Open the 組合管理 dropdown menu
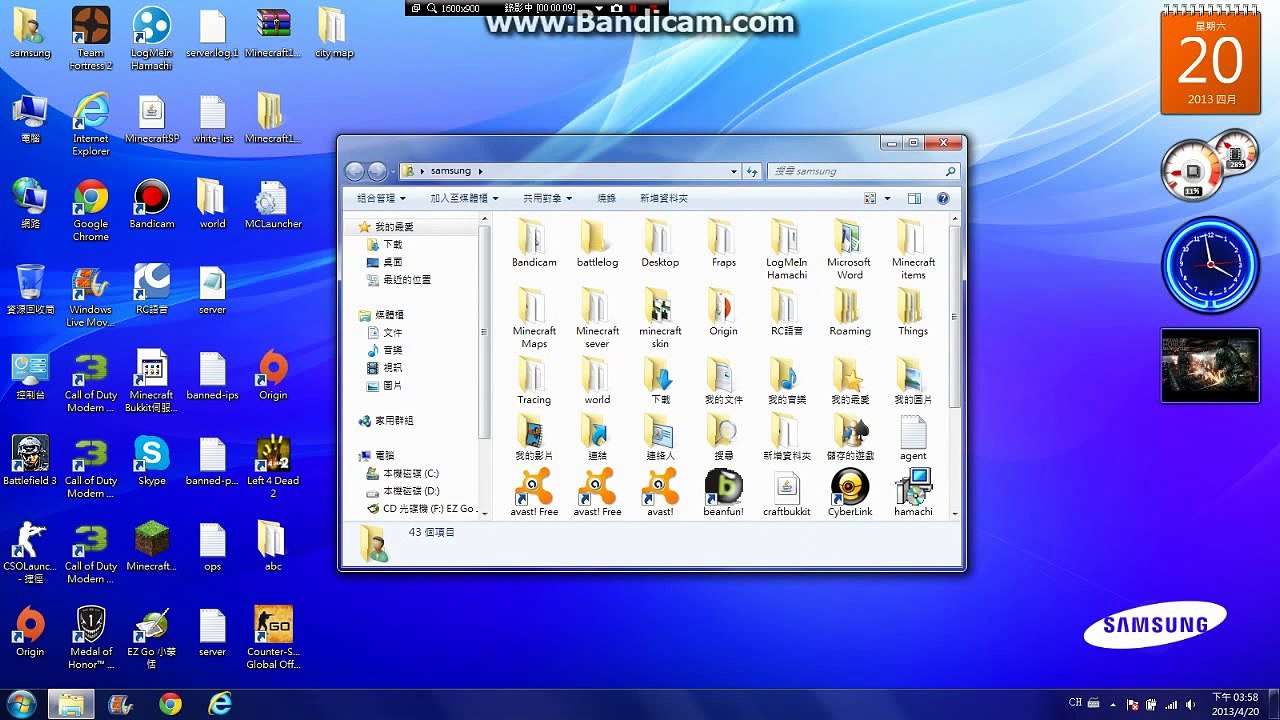Image resolution: width=1280 pixels, height=720 pixels. point(382,199)
